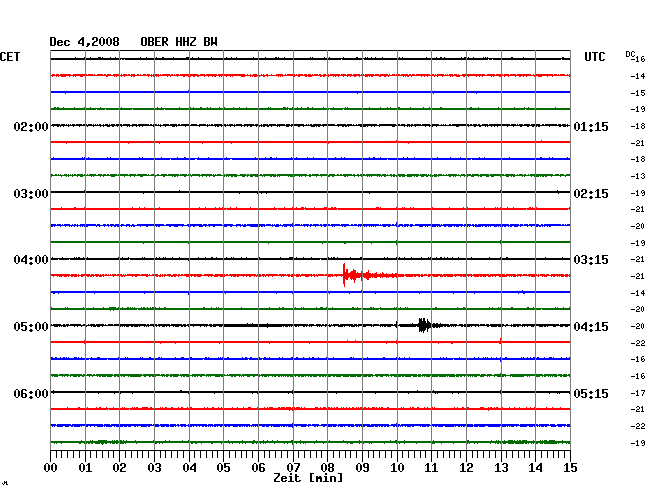Click the date label "Dec 4,2008"
Image resolution: width=650 pixels, height=494 pixels.
(x=84, y=42)
